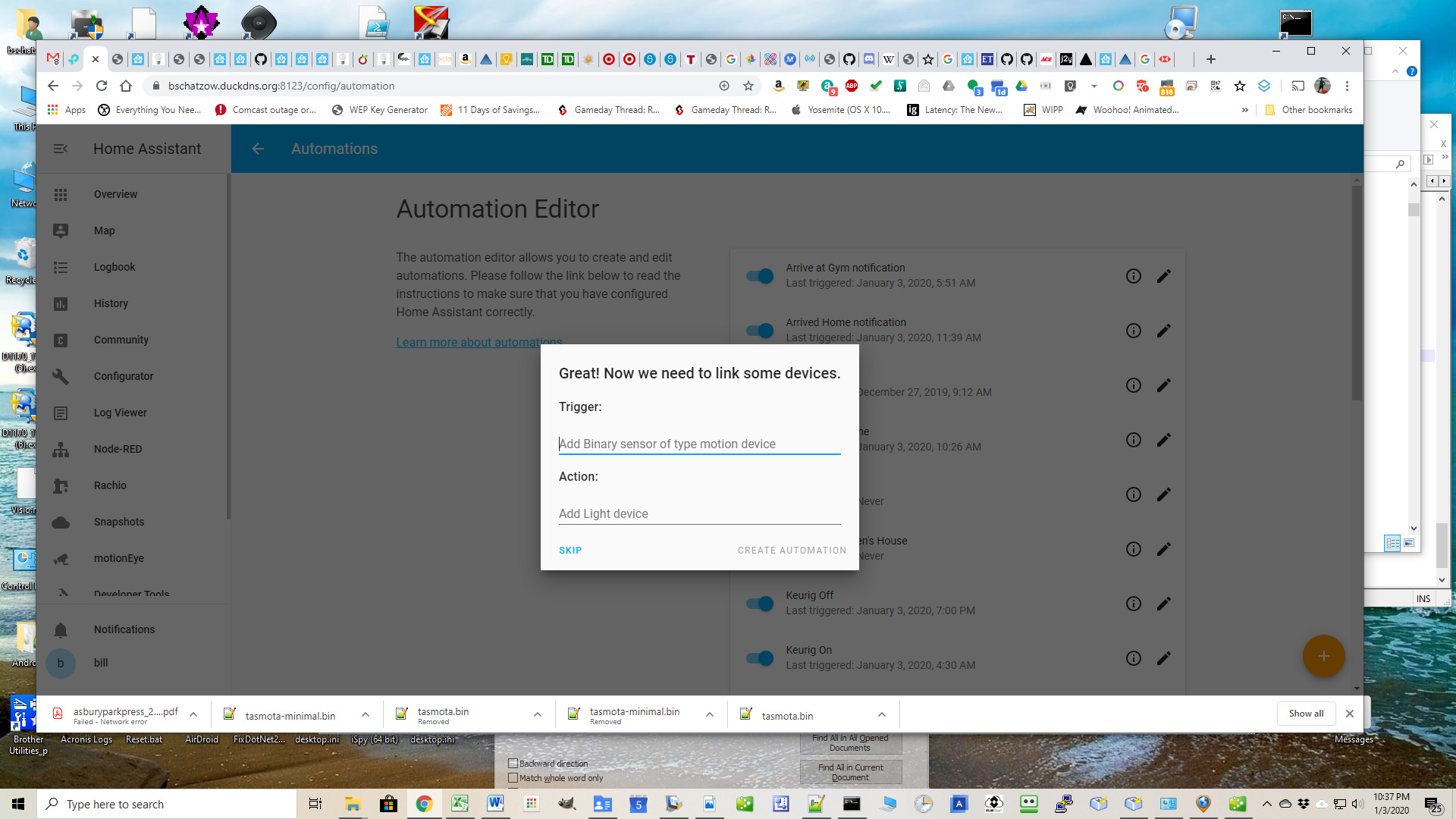Open the Rachio sidebar item
This screenshot has width=1456, height=819.
133,485
